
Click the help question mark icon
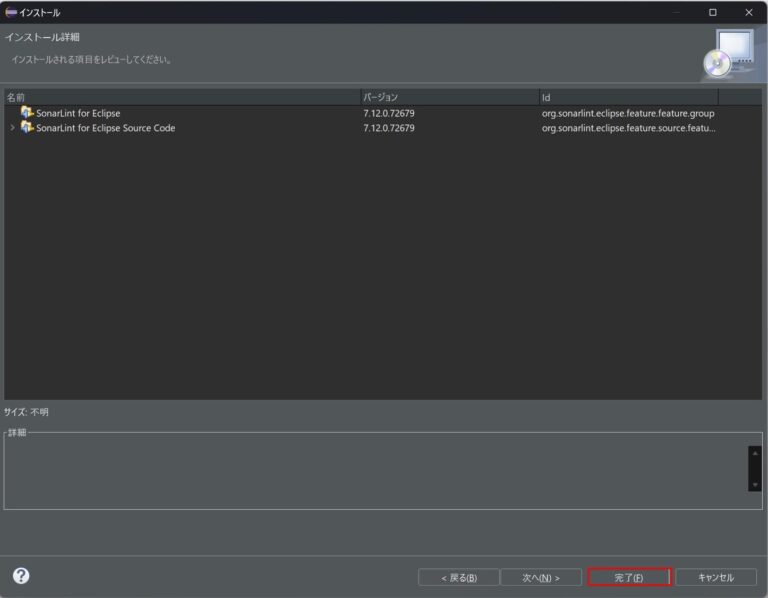coord(21,576)
